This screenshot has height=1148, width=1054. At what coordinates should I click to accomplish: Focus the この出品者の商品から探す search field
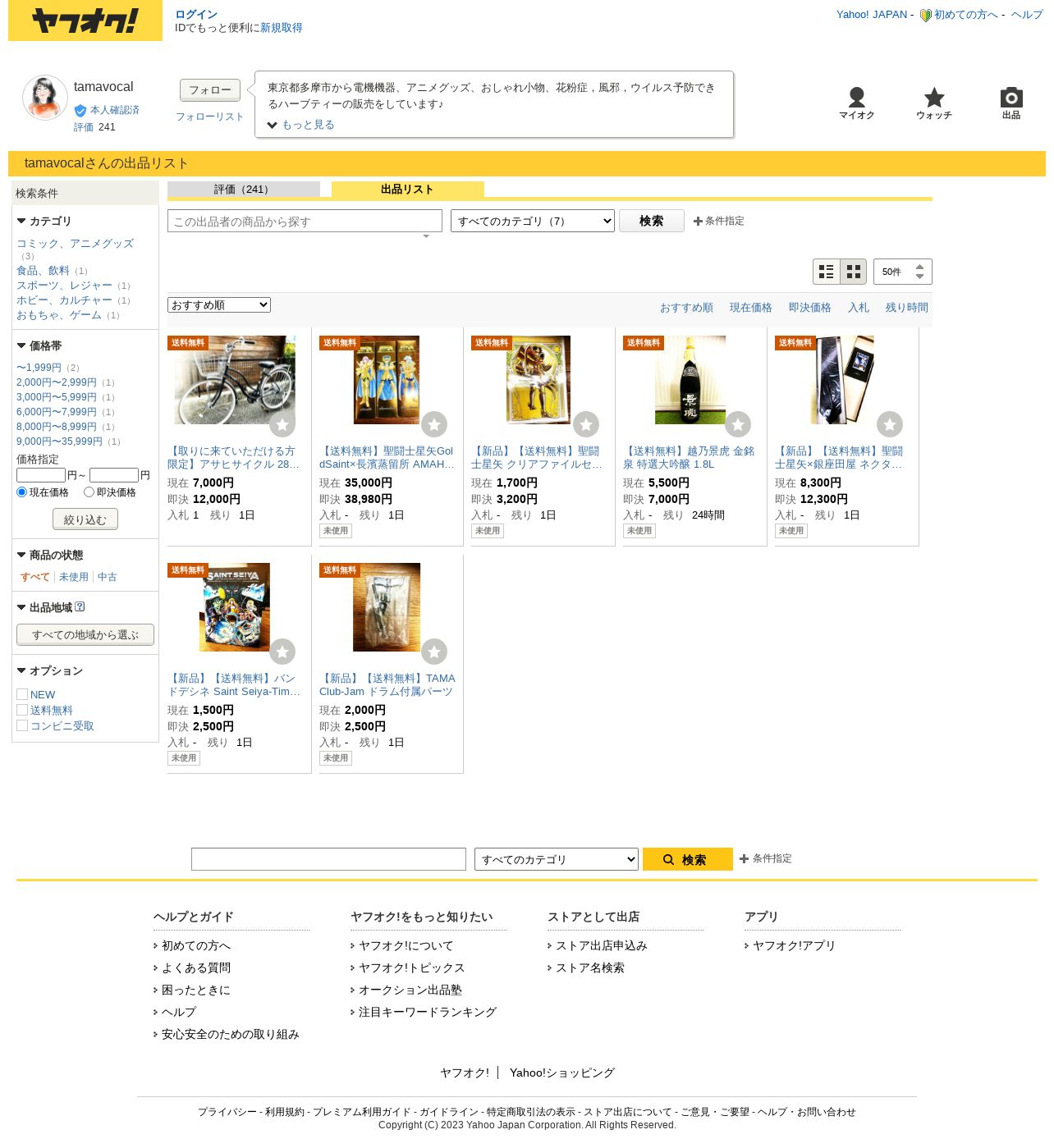[305, 221]
